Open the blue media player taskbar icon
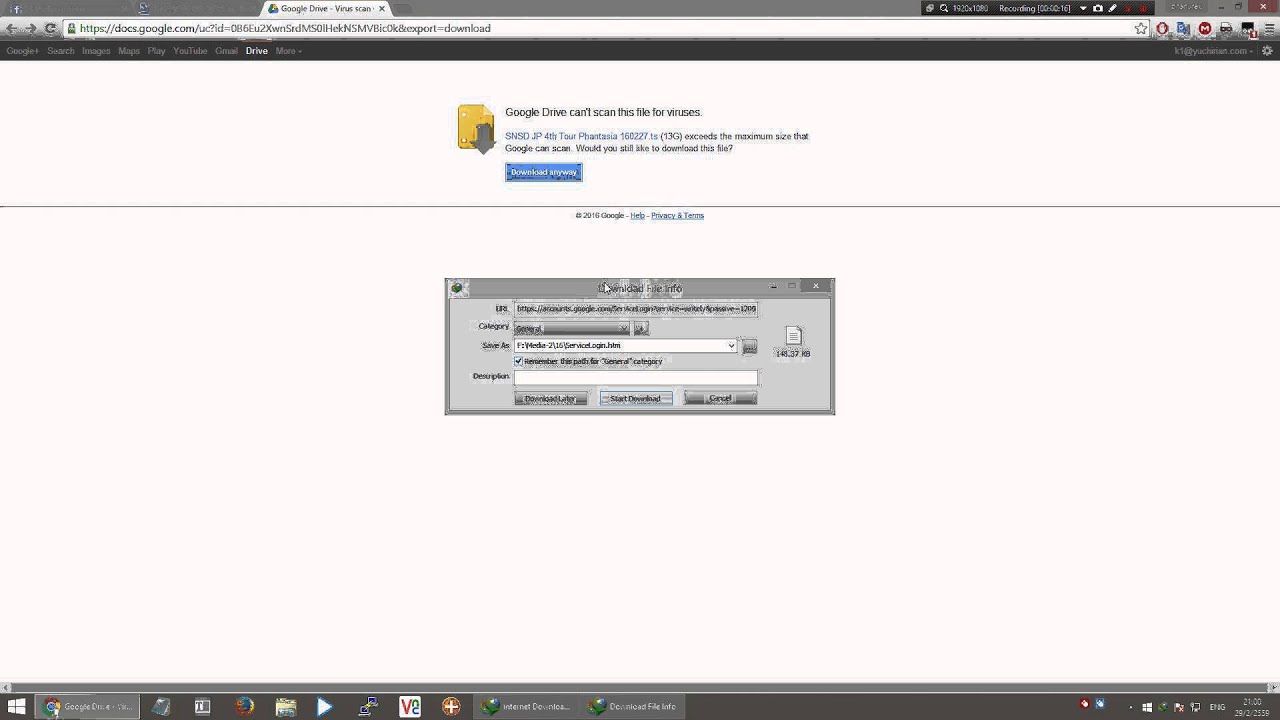Viewport: 1280px width, 720px height. (324, 706)
